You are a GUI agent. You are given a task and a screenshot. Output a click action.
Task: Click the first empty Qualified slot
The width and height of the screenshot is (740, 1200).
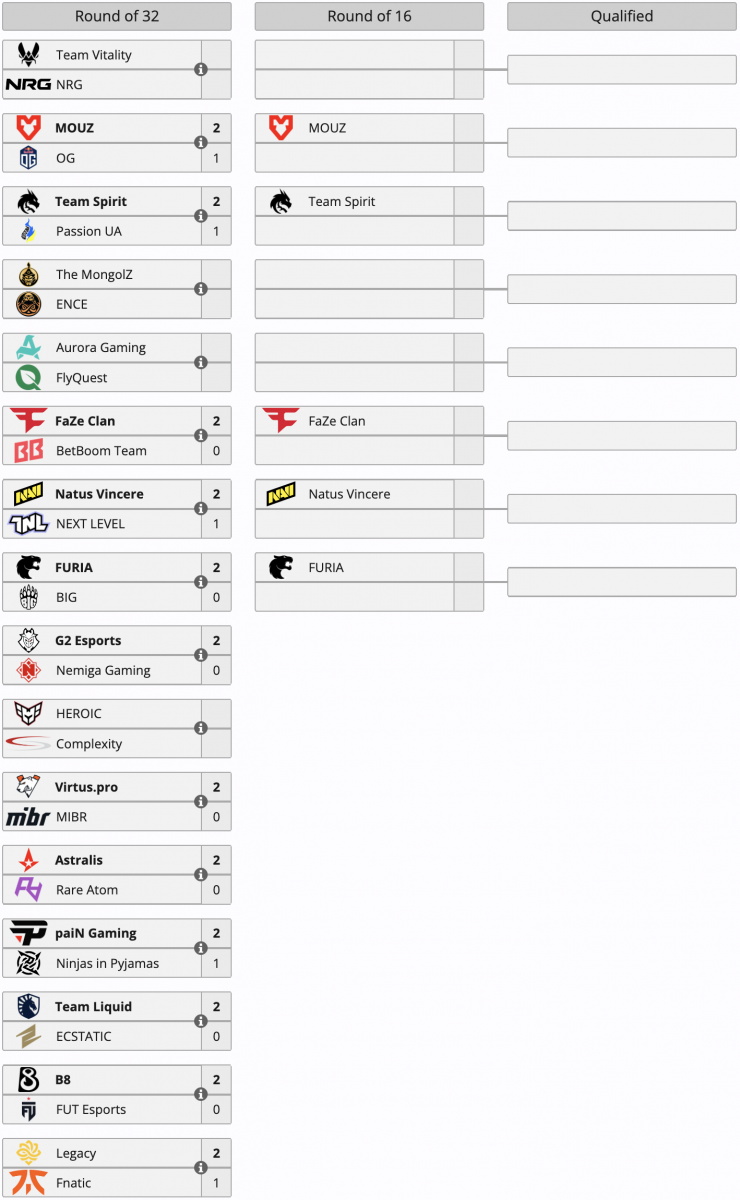[x=622, y=69]
